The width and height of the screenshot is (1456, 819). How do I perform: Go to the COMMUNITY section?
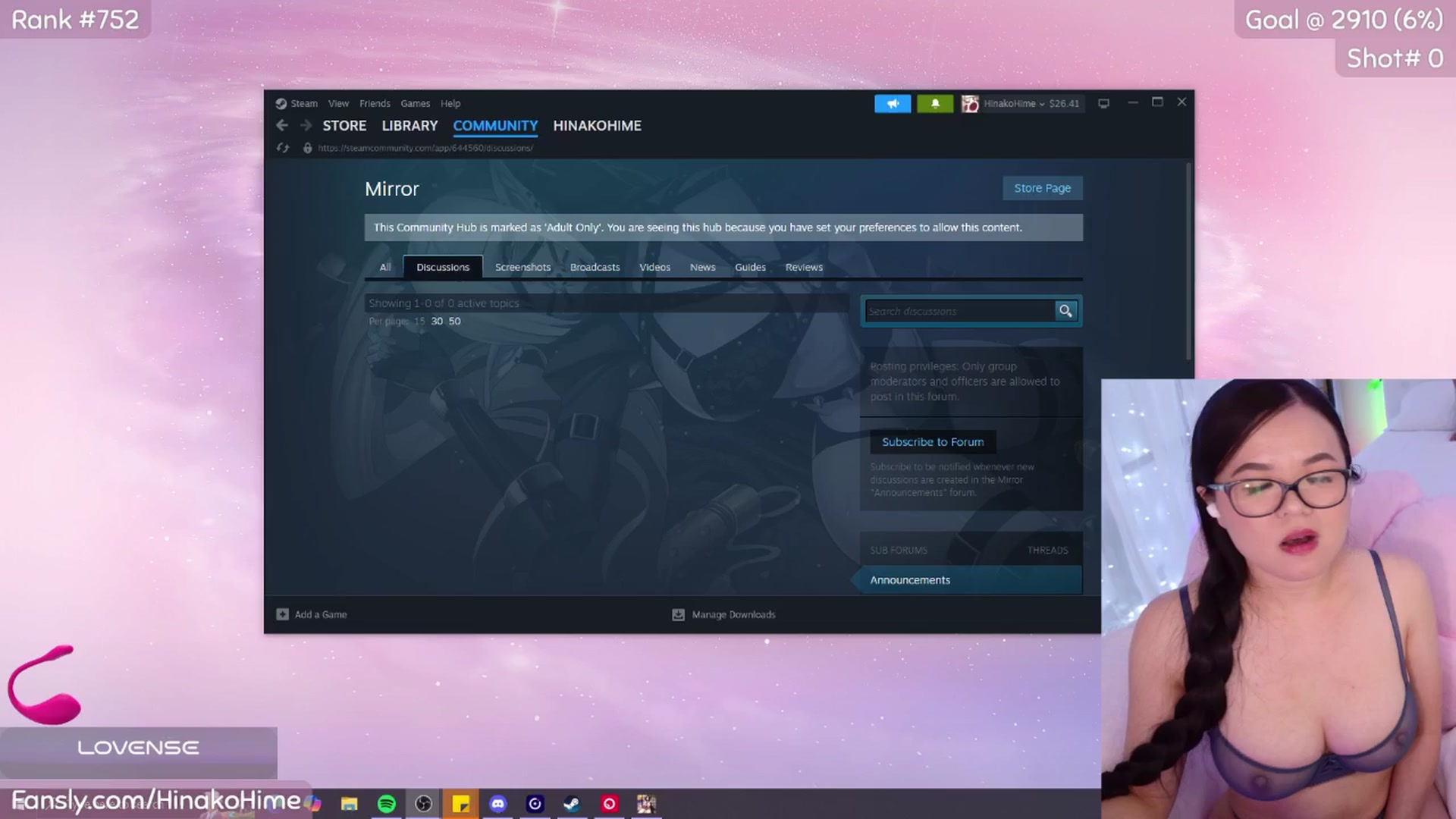click(495, 126)
